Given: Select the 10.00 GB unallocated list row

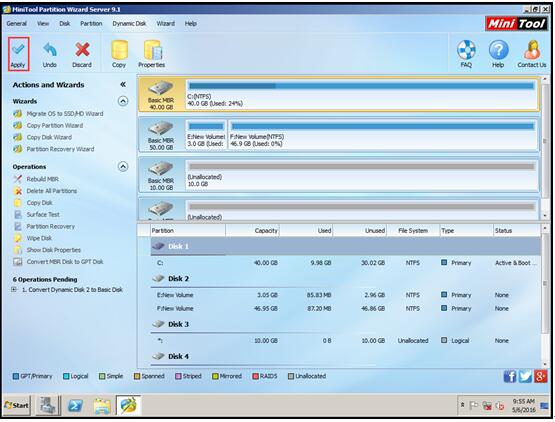Looking at the screenshot, I should coord(345,341).
